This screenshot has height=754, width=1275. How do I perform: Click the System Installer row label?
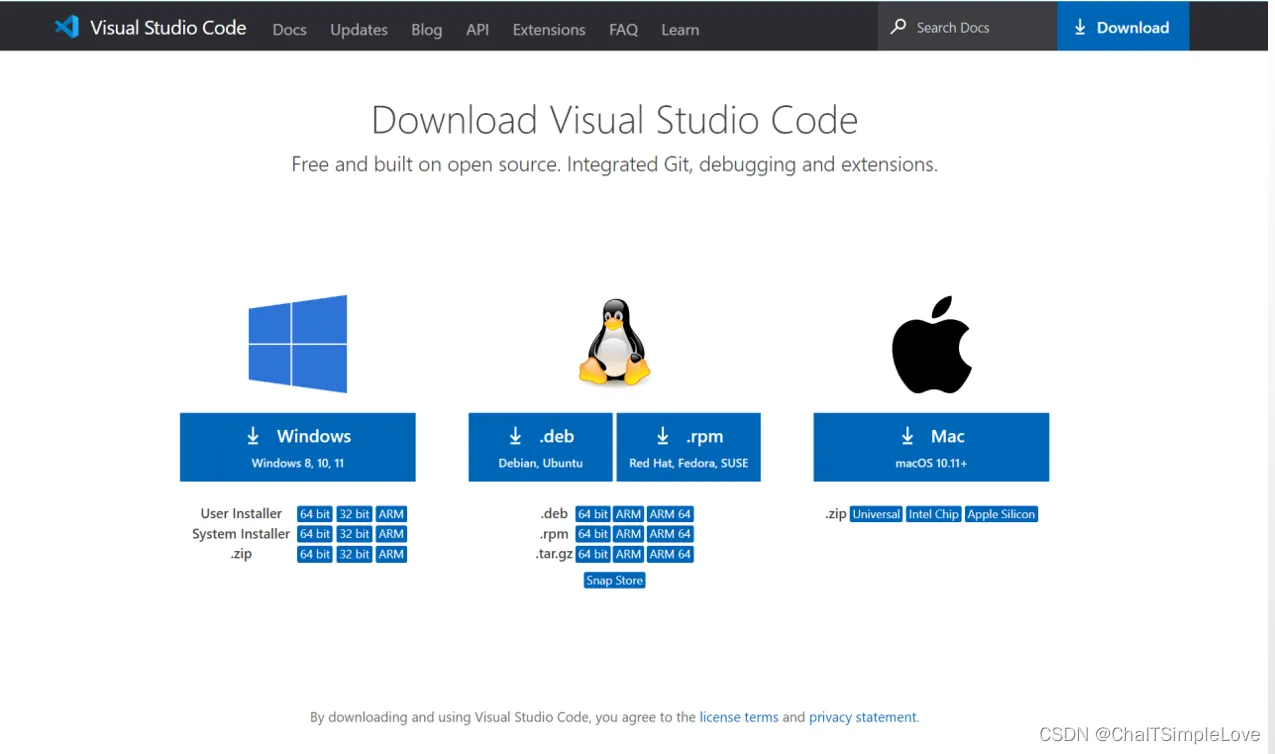[241, 534]
